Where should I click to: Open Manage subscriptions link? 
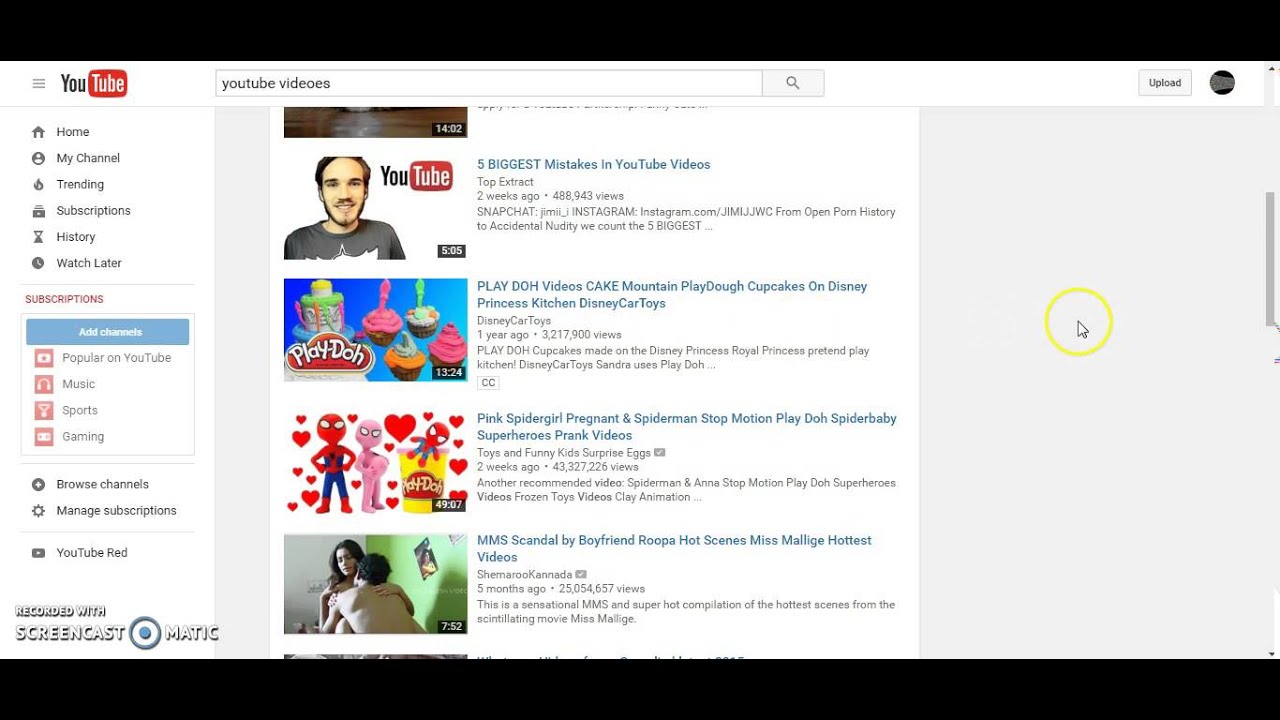(x=116, y=511)
